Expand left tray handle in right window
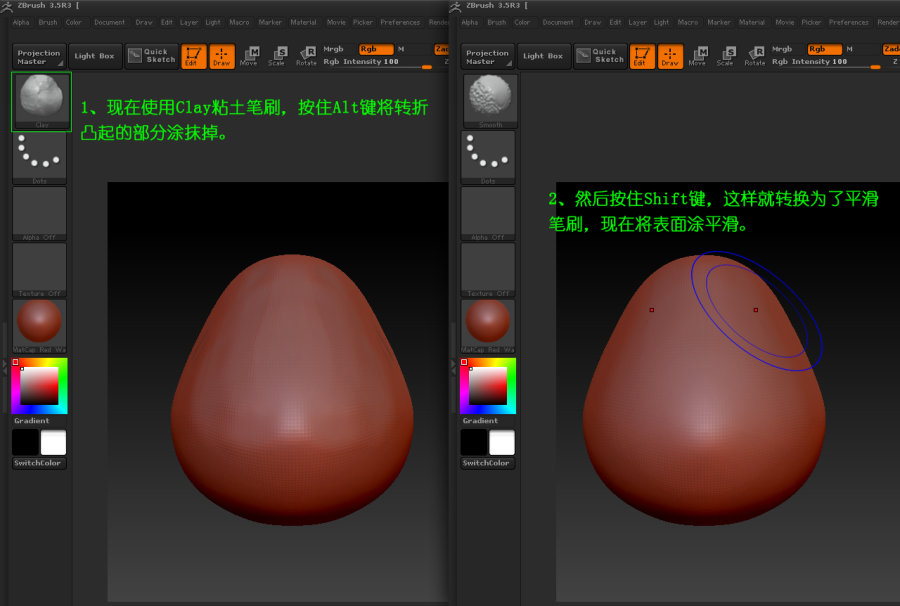900x606 pixels. point(453,367)
